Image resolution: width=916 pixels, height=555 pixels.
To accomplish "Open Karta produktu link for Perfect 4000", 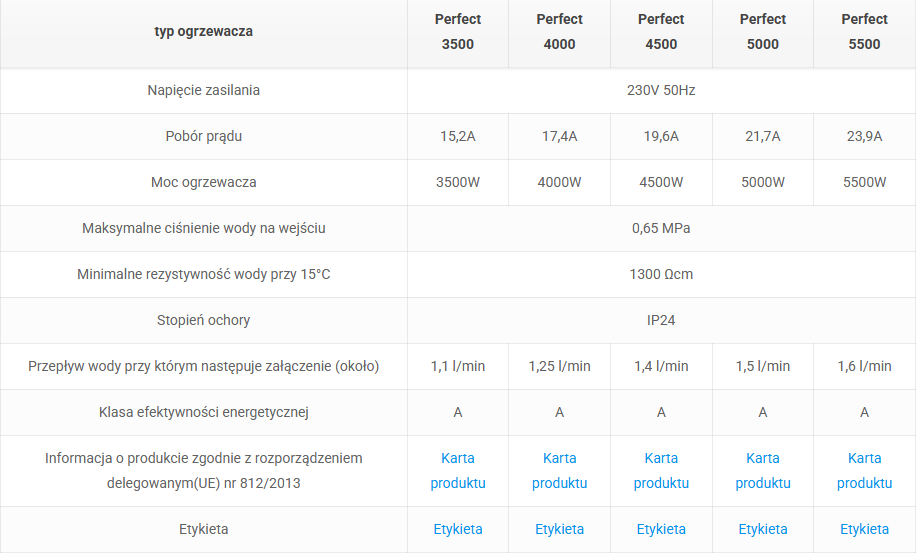I will tap(559, 470).
